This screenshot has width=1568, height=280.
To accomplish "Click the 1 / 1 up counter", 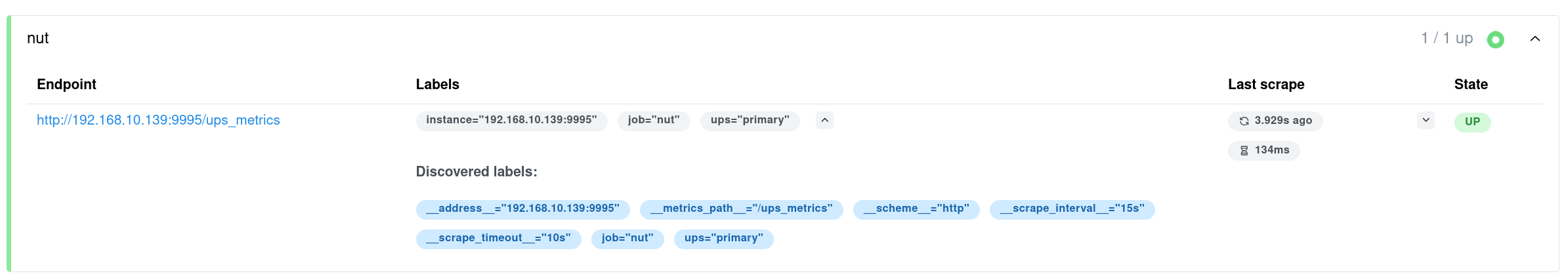I will [x=1447, y=39].
